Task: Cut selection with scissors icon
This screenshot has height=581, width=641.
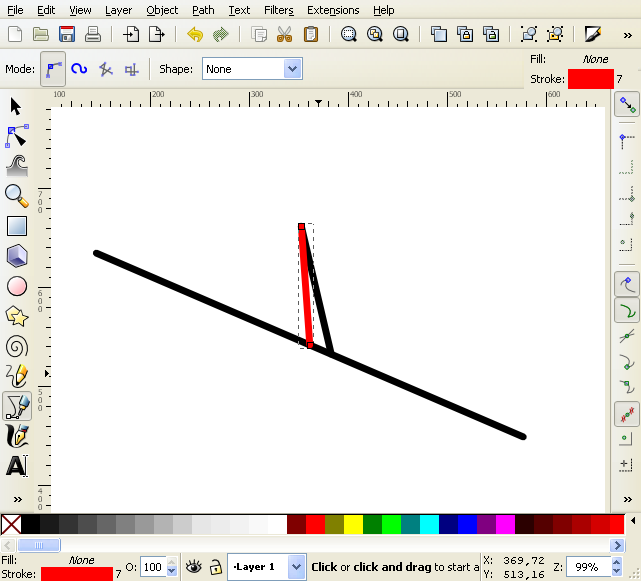Action: (285, 34)
